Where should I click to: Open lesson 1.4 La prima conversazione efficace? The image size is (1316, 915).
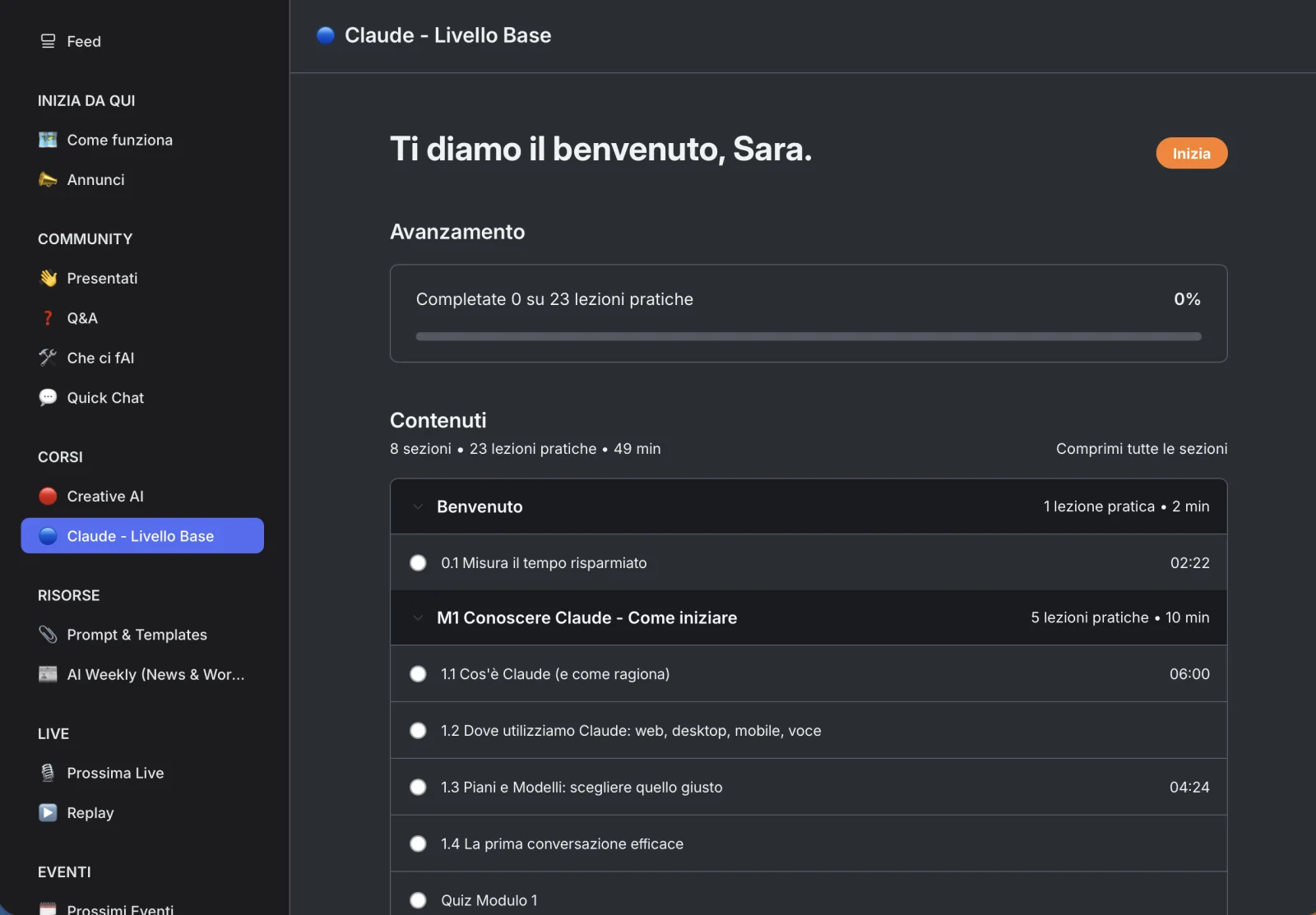click(x=809, y=844)
